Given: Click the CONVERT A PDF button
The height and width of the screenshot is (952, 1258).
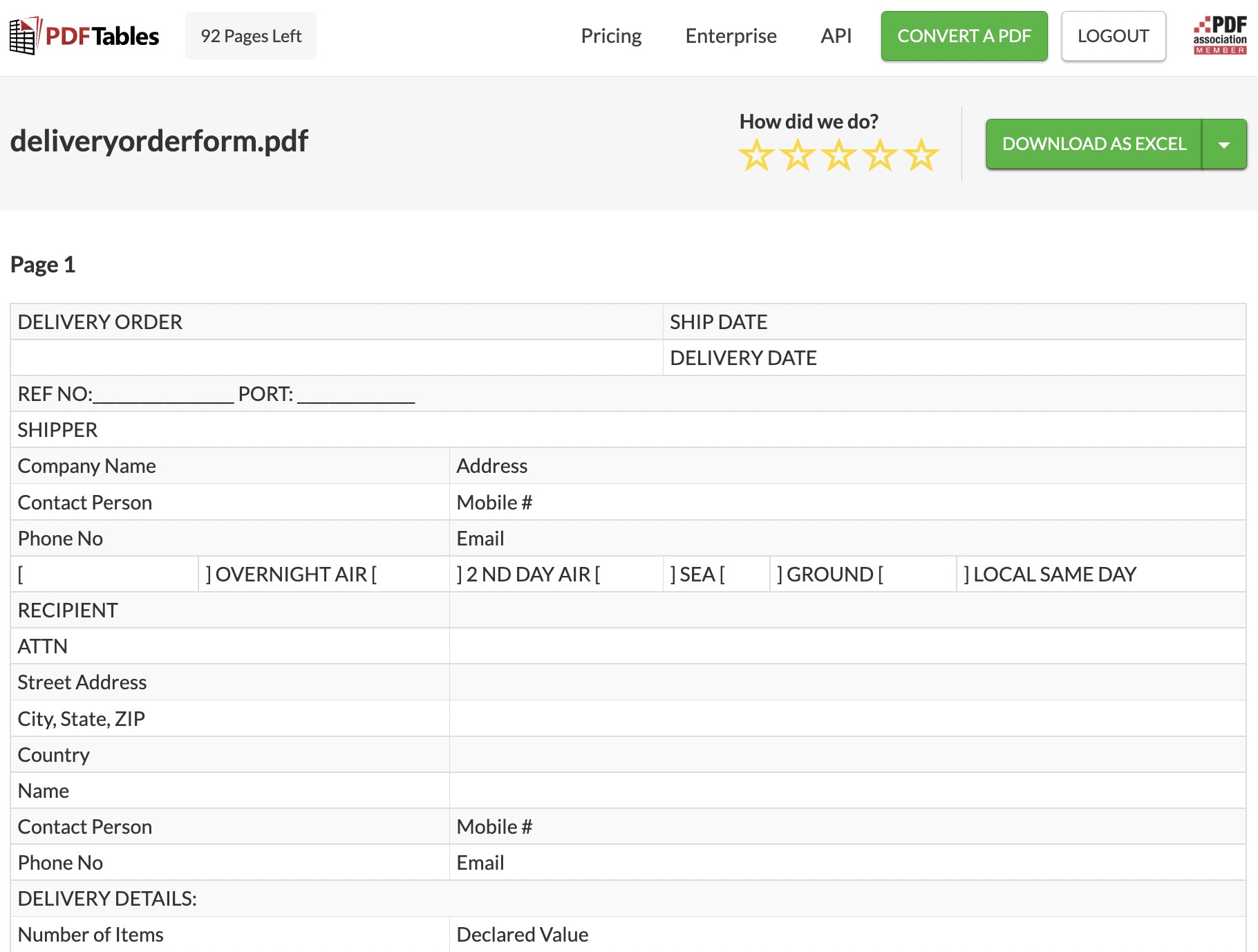Looking at the screenshot, I should [964, 36].
